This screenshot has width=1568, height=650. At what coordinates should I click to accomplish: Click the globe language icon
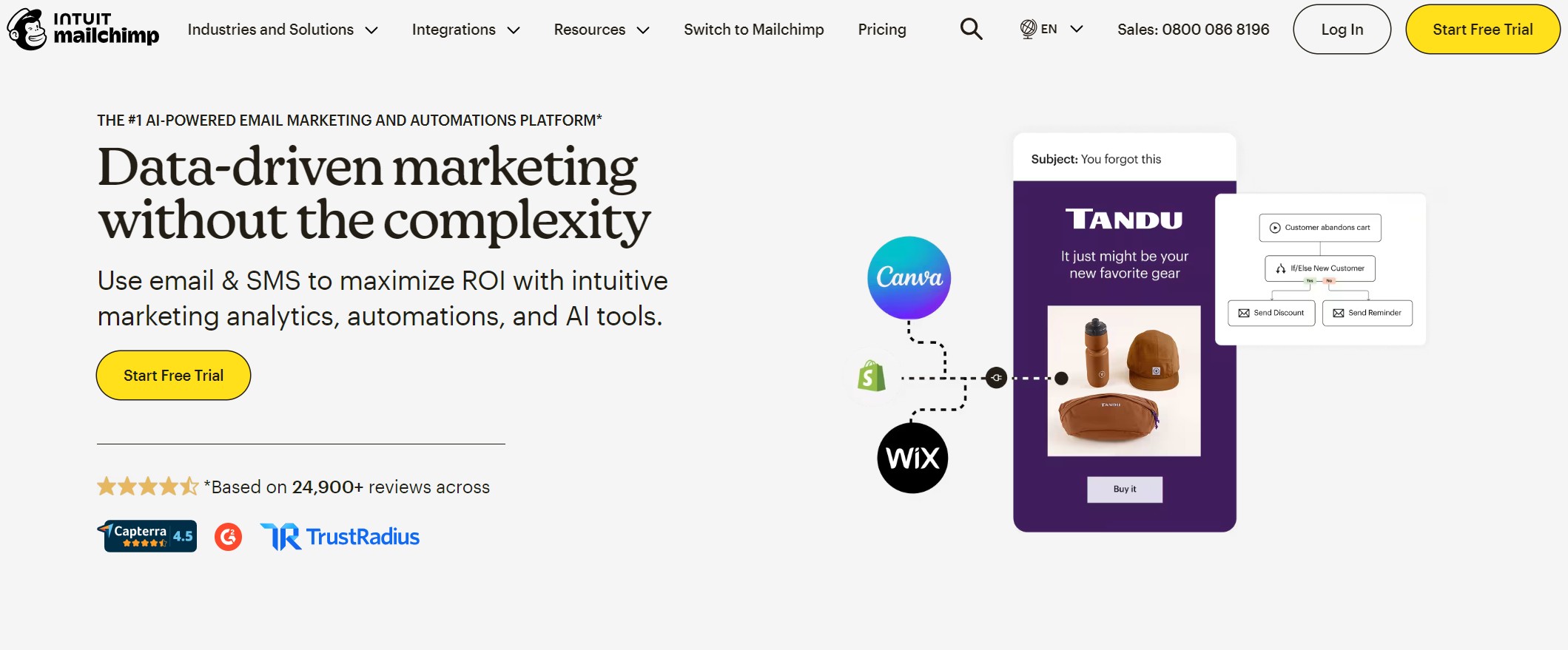click(1027, 29)
